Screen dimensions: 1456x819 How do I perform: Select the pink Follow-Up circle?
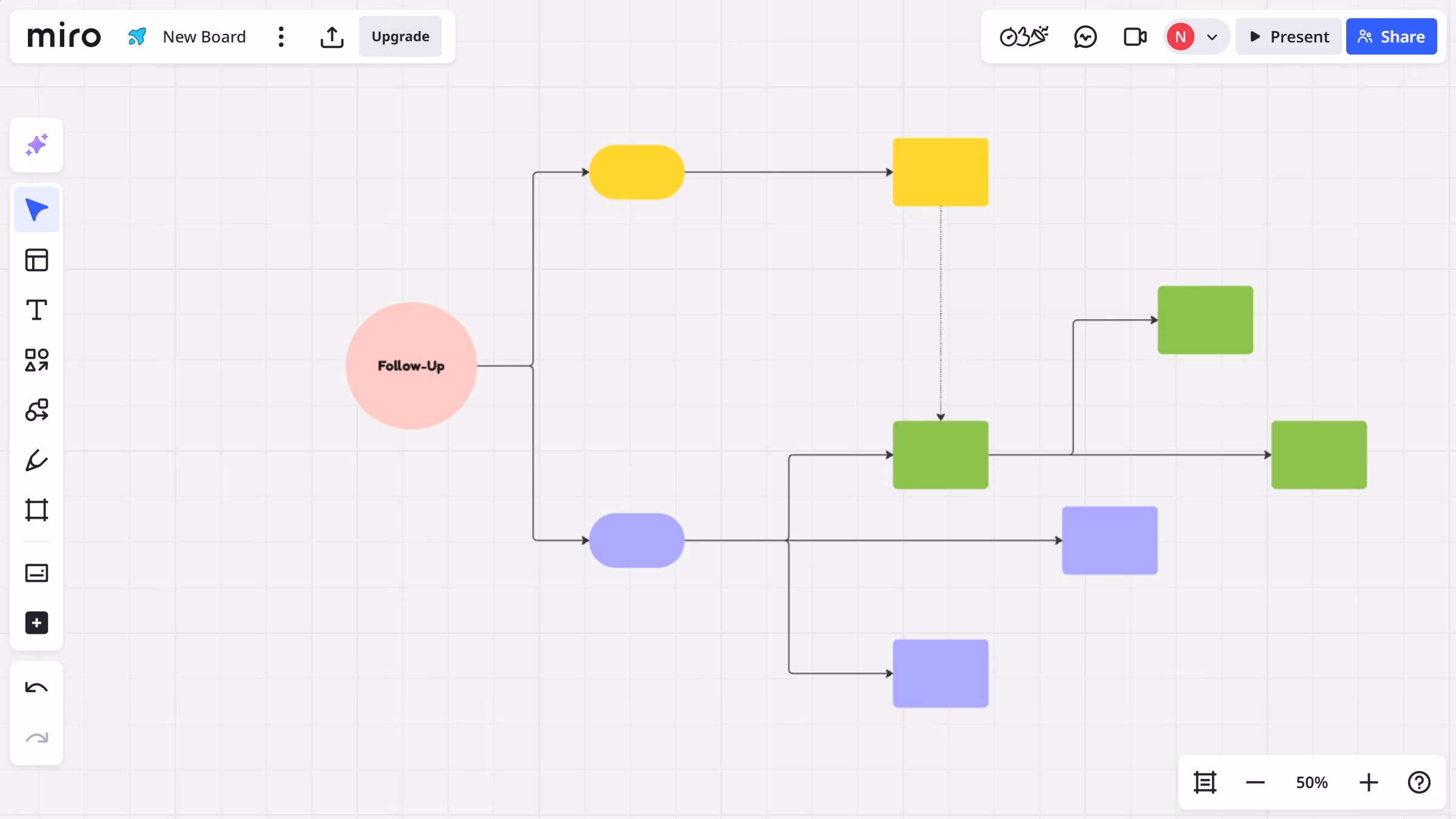411,366
